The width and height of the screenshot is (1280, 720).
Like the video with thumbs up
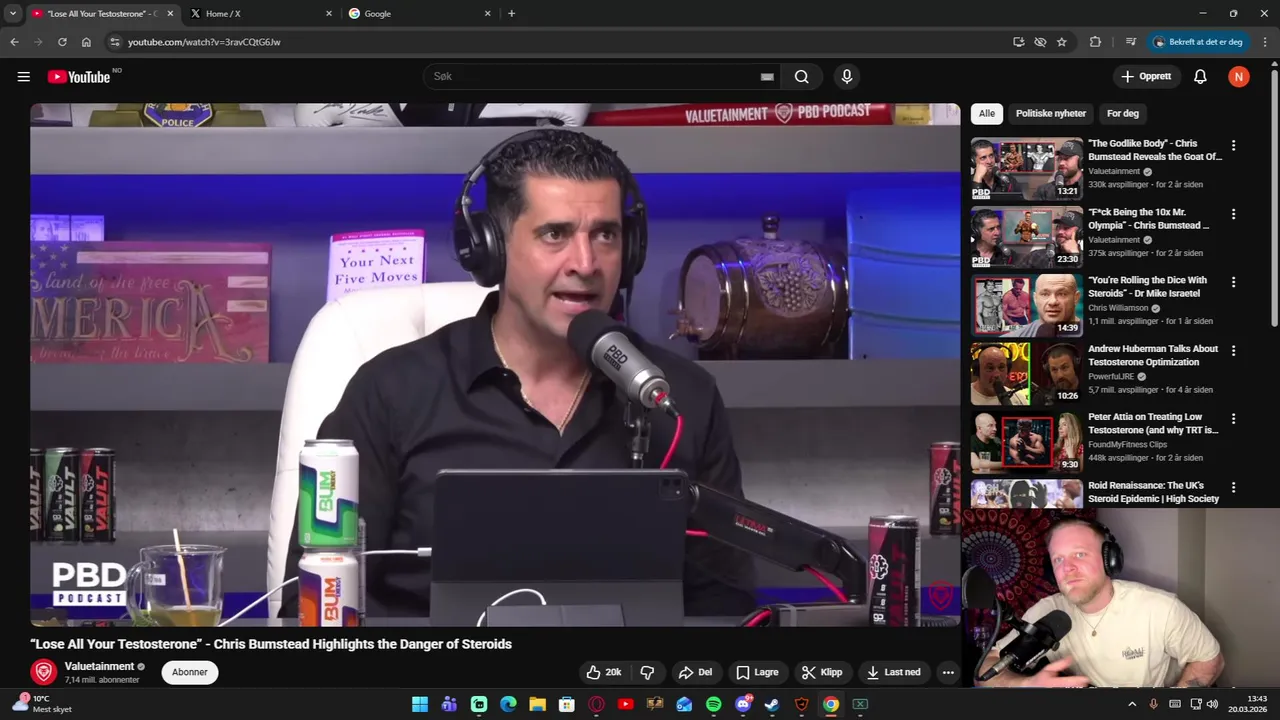[x=604, y=672]
